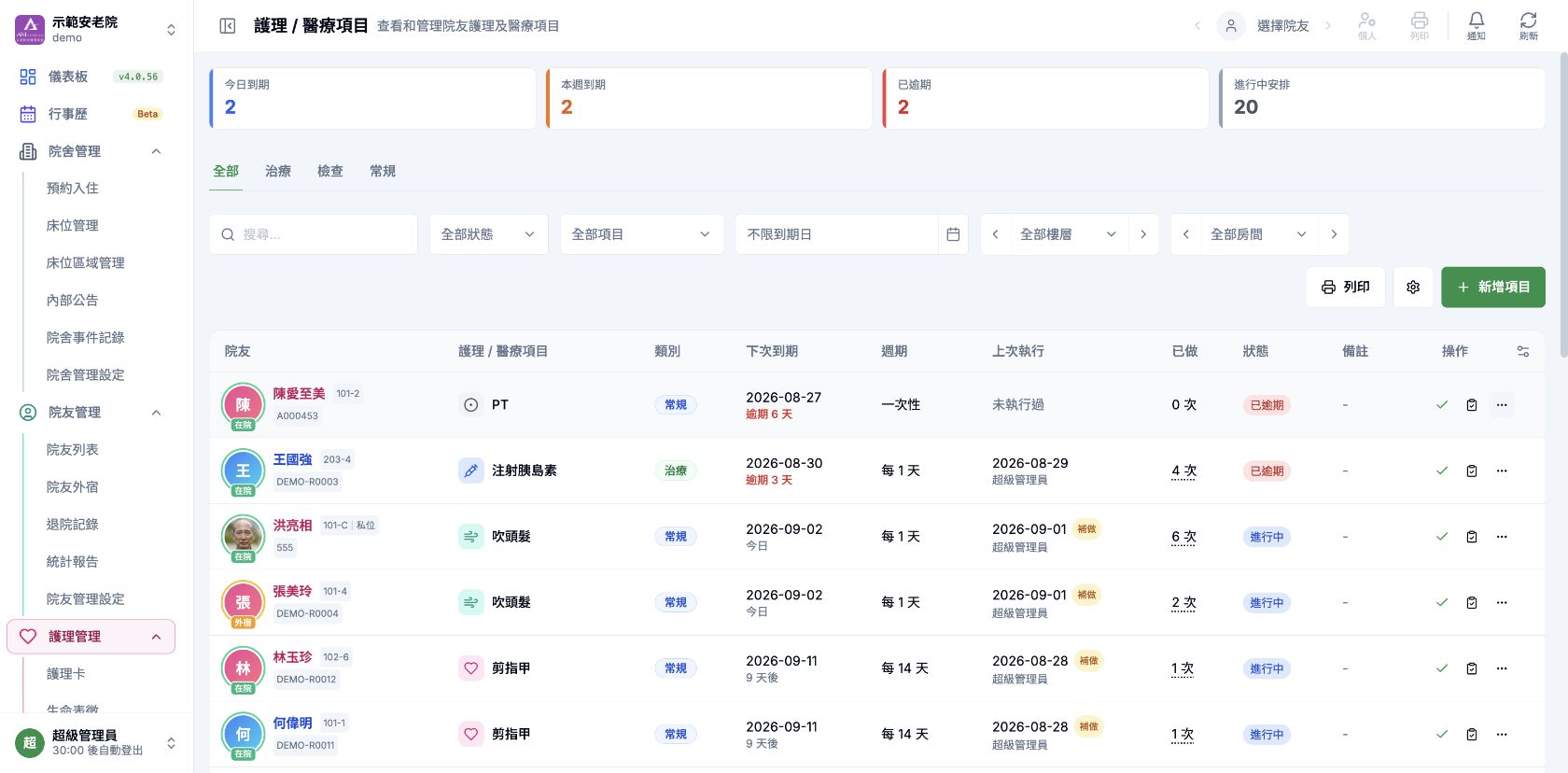The height and width of the screenshot is (773, 1568).
Task: Go to previous room arrow
Action: pyautogui.click(x=1185, y=234)
